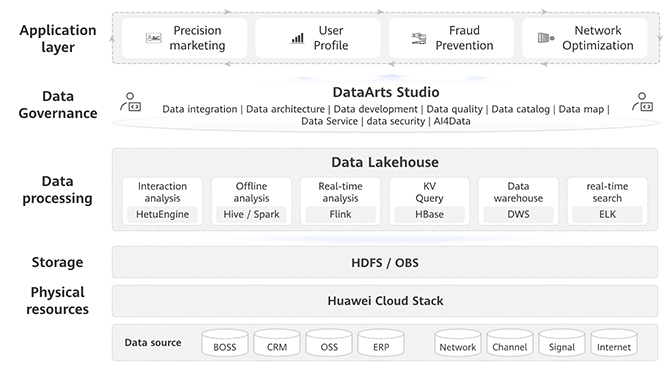Click the real-time search label
This screenshot has width=670, height=373.
(607, 192)
